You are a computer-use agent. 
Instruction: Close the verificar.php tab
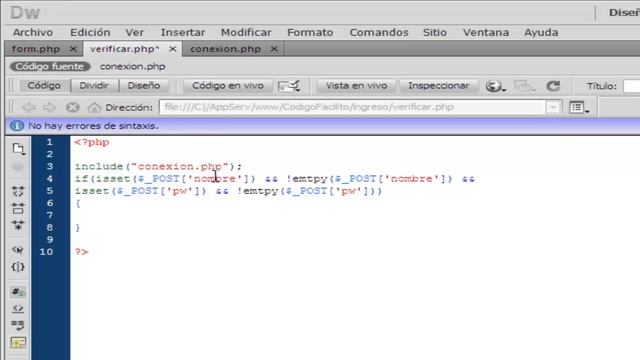[x=173, y=49]
